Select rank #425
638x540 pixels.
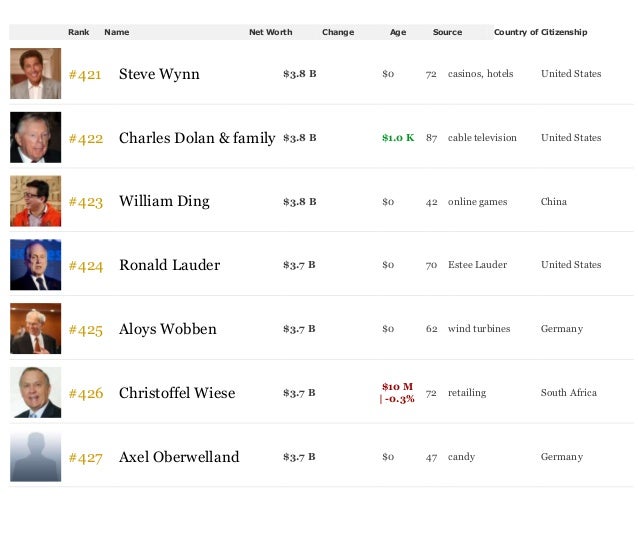86,330
